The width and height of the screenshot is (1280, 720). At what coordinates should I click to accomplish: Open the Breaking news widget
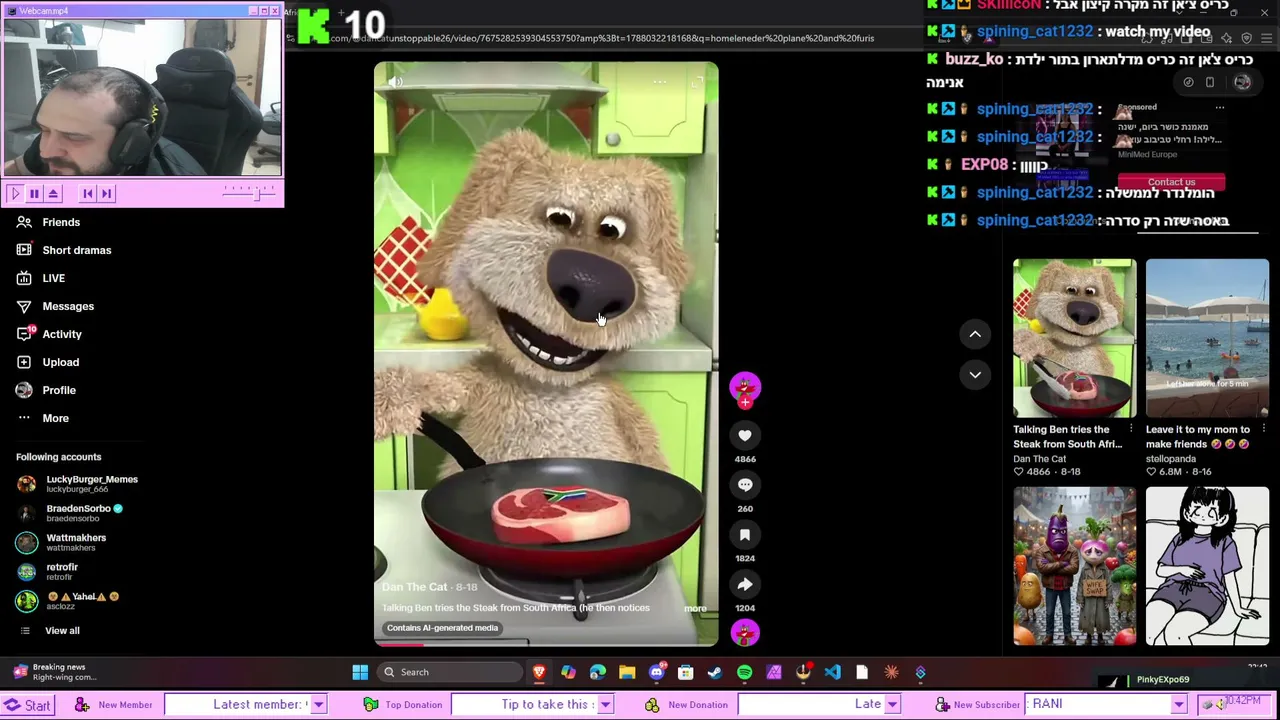click(x=55, y=672)
